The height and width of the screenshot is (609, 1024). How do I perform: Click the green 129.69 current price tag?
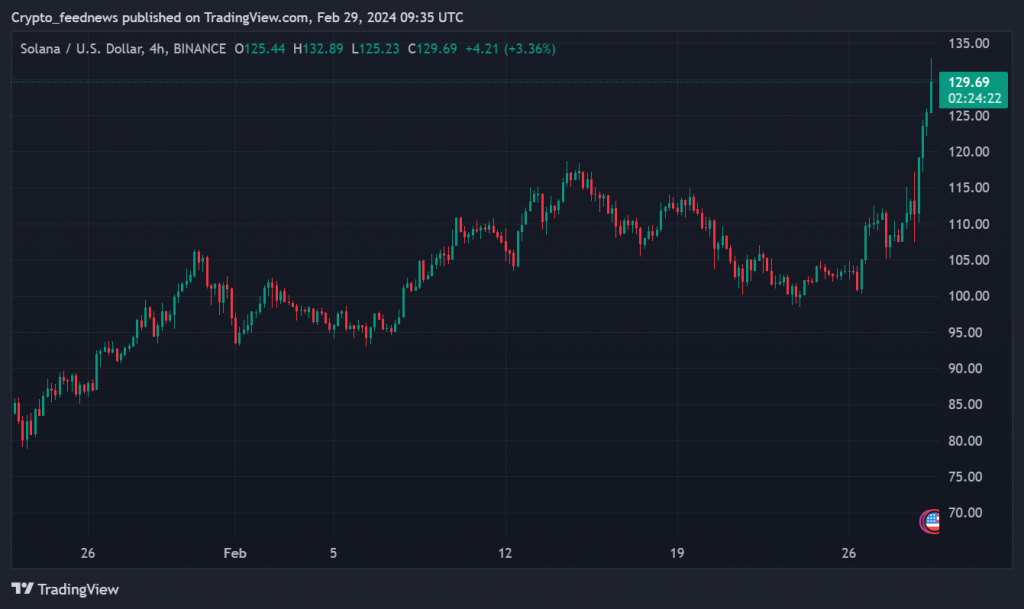[969, 82]
